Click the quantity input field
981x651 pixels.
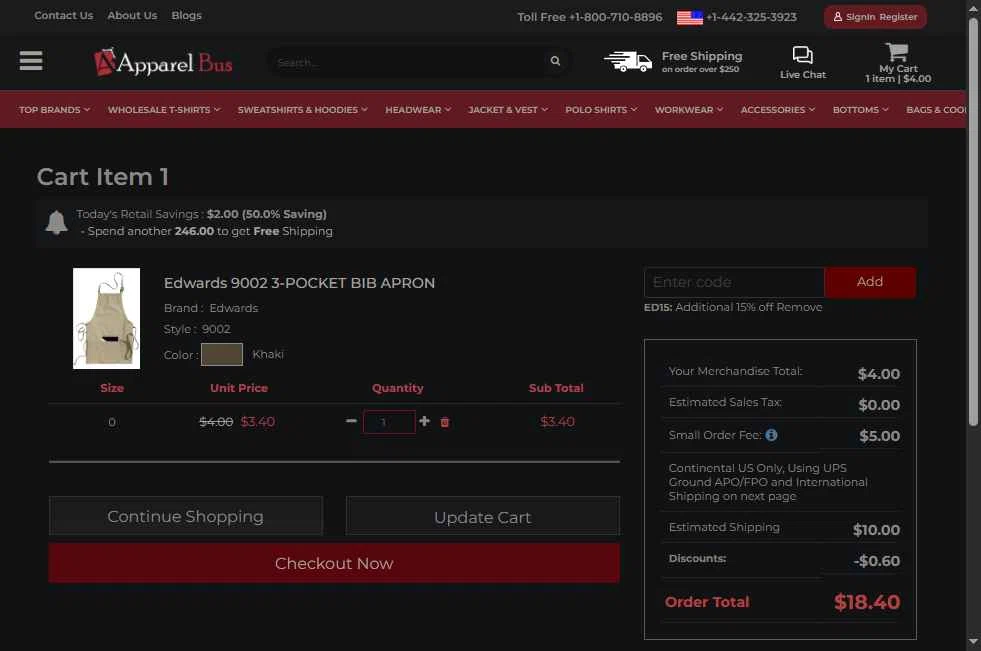tap(389, 422)
